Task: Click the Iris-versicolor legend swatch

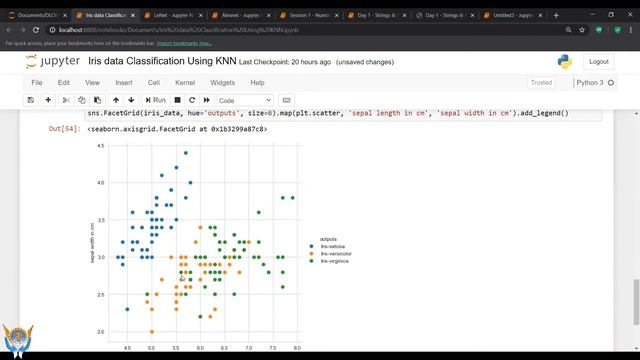Action: coord(311,254)
